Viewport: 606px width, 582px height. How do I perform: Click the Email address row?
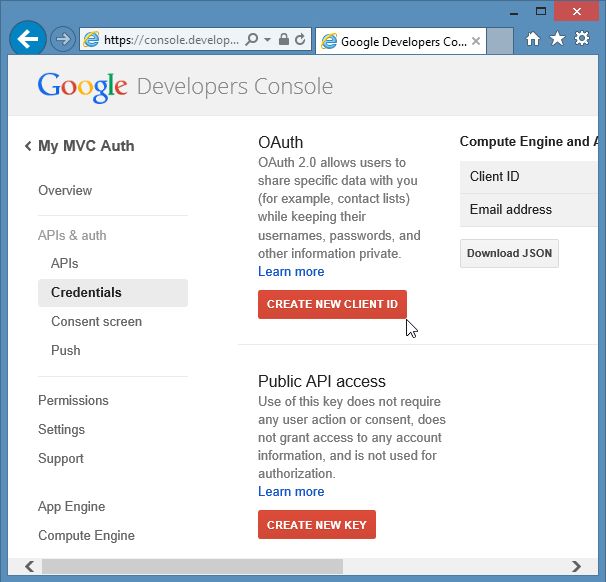pos(529,210)
